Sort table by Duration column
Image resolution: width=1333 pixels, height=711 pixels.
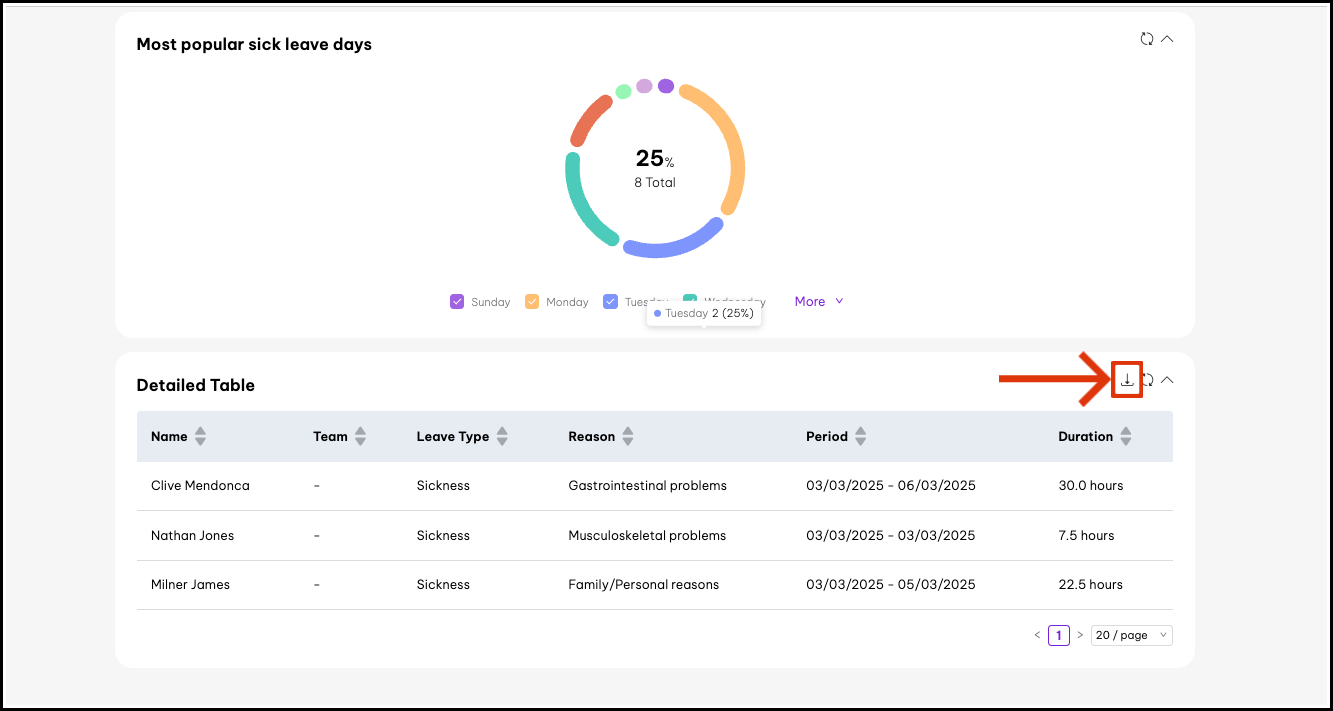(x=1126, y=436)
